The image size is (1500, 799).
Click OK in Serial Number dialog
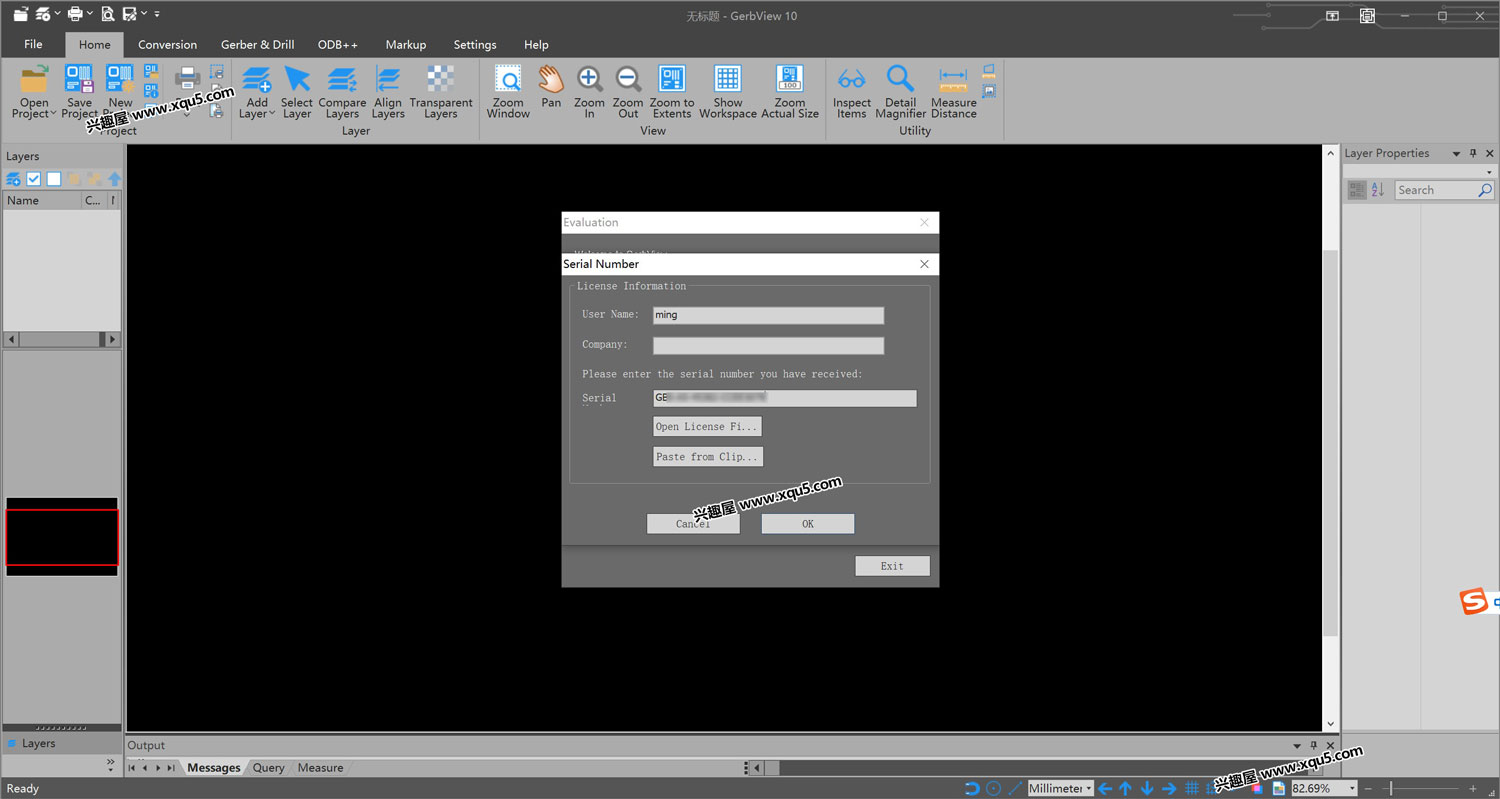[x=808, y=524]
